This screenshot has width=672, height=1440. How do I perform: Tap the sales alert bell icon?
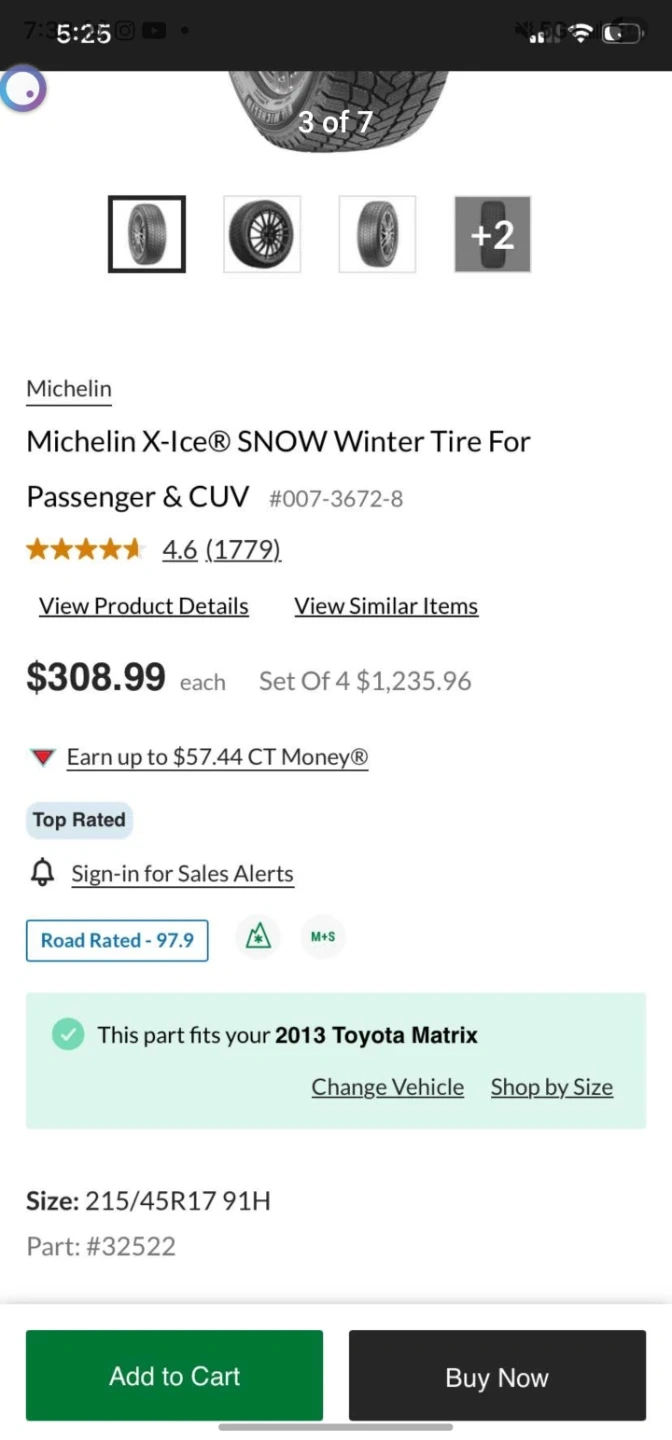click(42, 873)
